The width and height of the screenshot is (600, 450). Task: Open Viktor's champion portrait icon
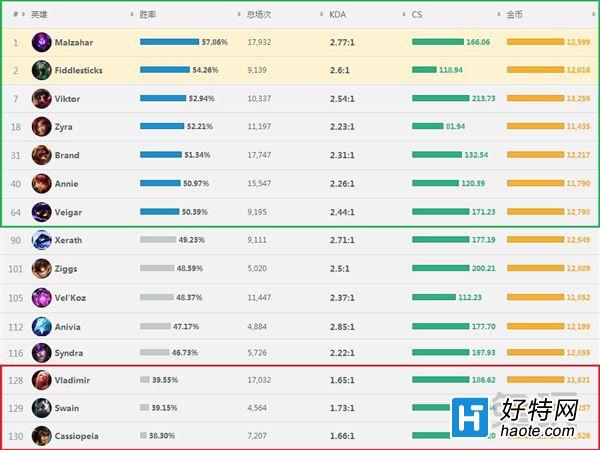click(x=41, y=99)
